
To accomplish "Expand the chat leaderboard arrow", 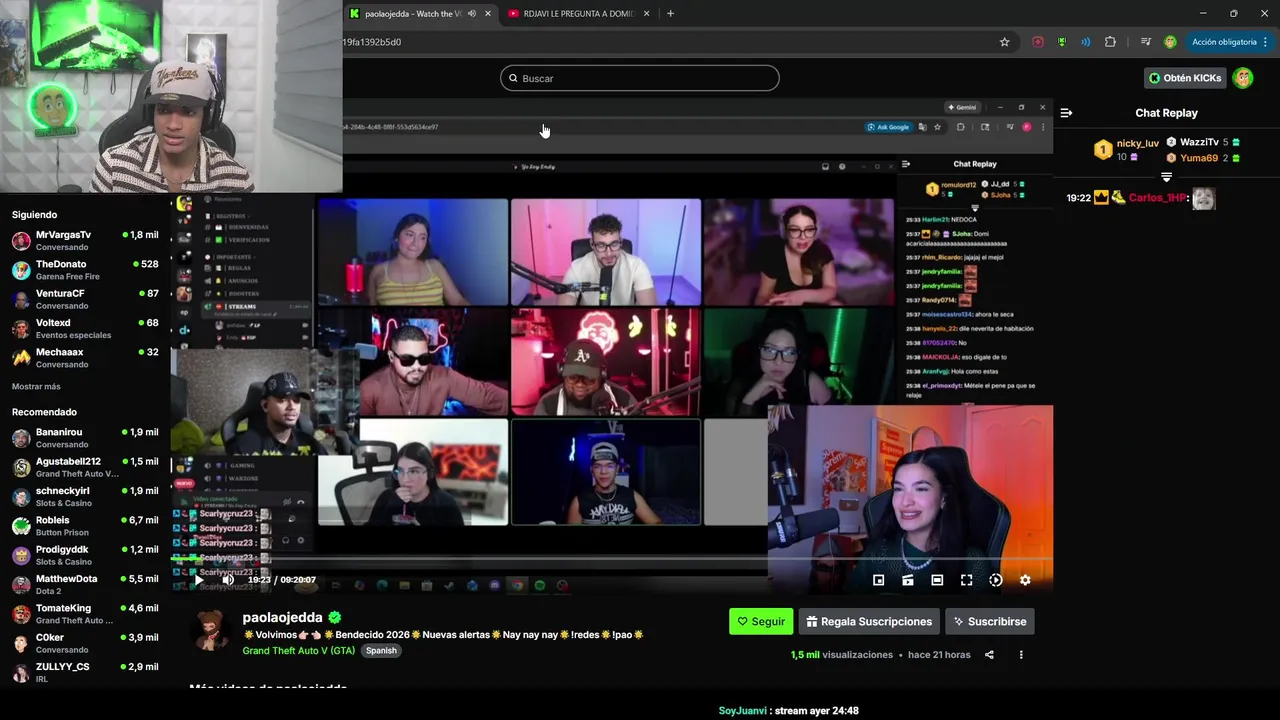I will tap(1166, 177).
